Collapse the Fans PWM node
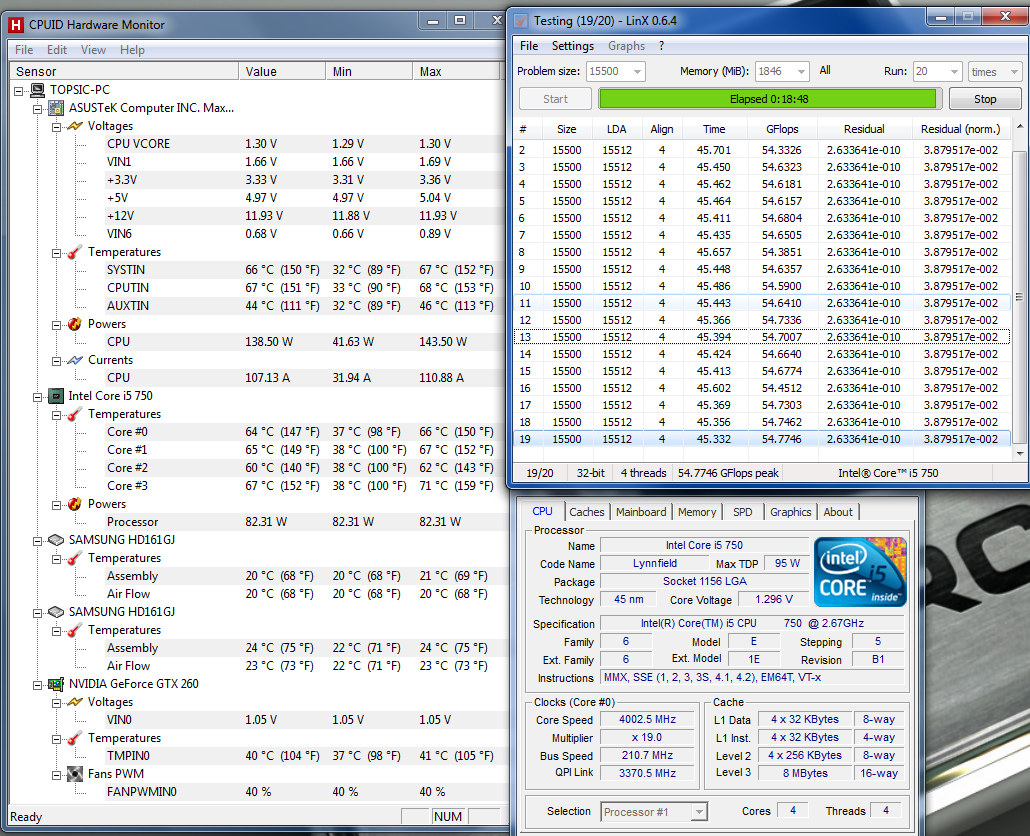 (57, 775)
